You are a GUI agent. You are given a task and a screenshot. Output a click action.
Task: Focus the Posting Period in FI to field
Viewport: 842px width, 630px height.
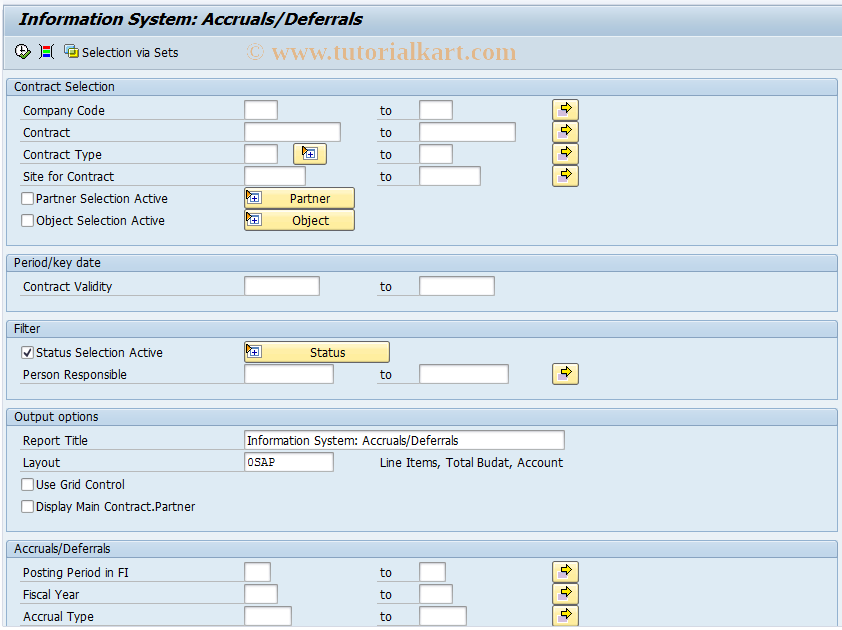tap(432, 573)
